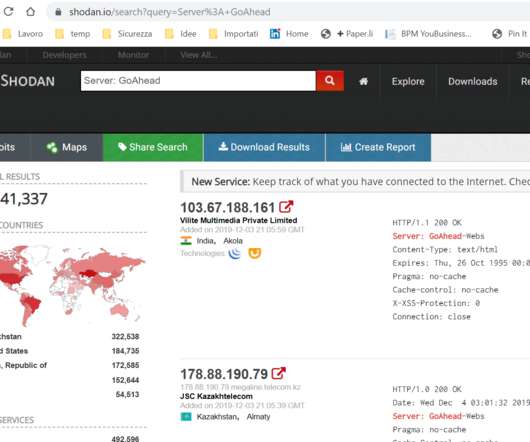Open the temp bookmark folder
The image size is (530, 442).
coord(72,34)
